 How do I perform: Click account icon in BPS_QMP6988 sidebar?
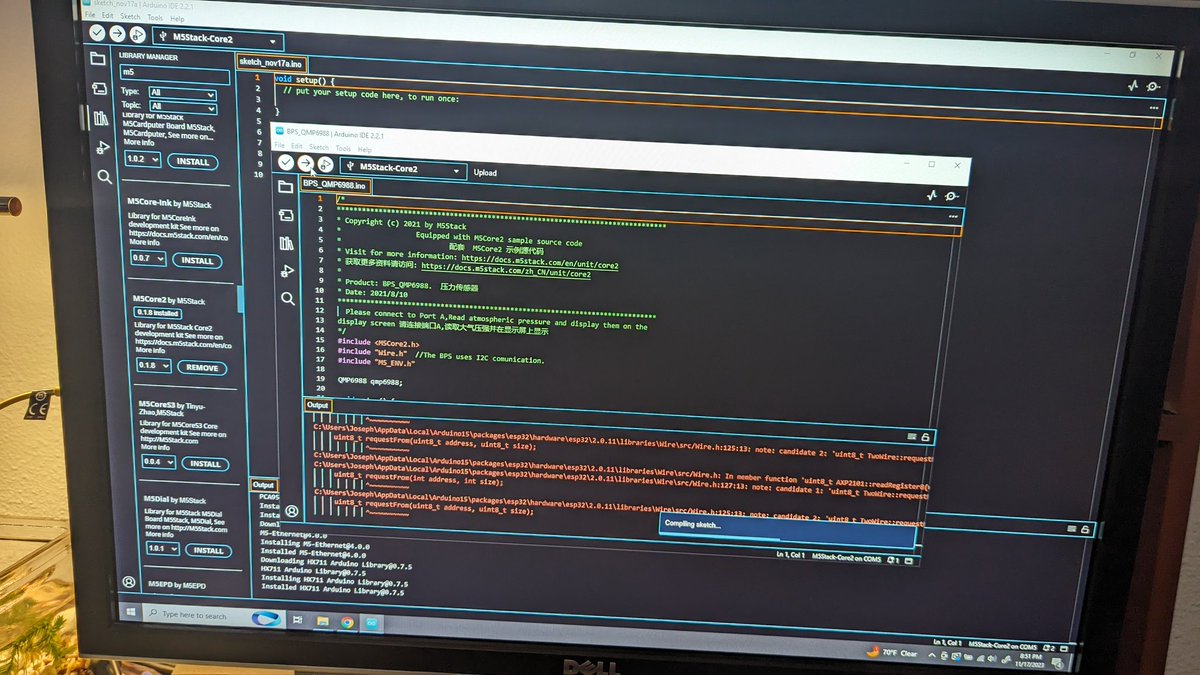(291, 510)
